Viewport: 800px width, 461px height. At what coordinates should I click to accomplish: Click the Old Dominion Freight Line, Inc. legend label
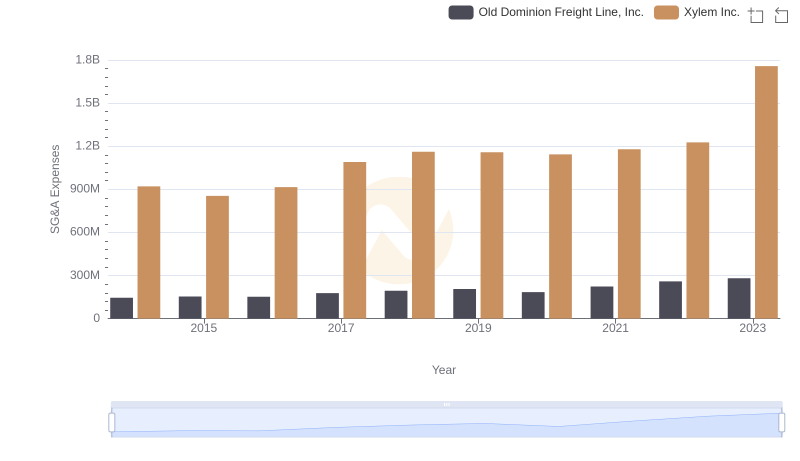[561, 12]
